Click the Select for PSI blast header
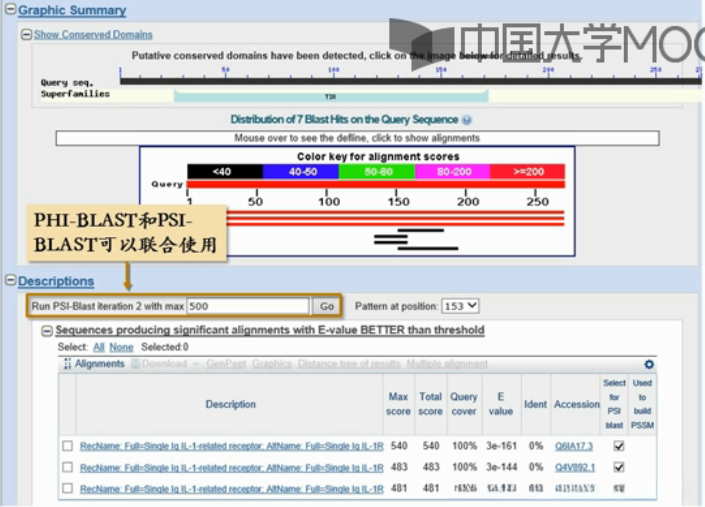The height and width of the screenshot is (507, 705). point(614,404)
